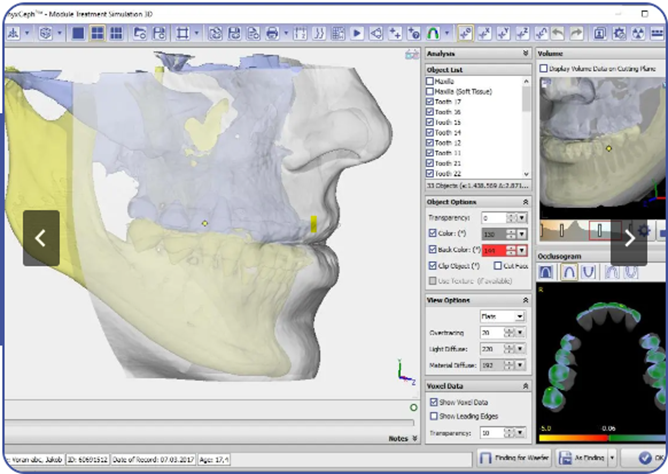Select the single-view layout icon
Viewport: 668px width, 474px height.
(x=78, y=33)
